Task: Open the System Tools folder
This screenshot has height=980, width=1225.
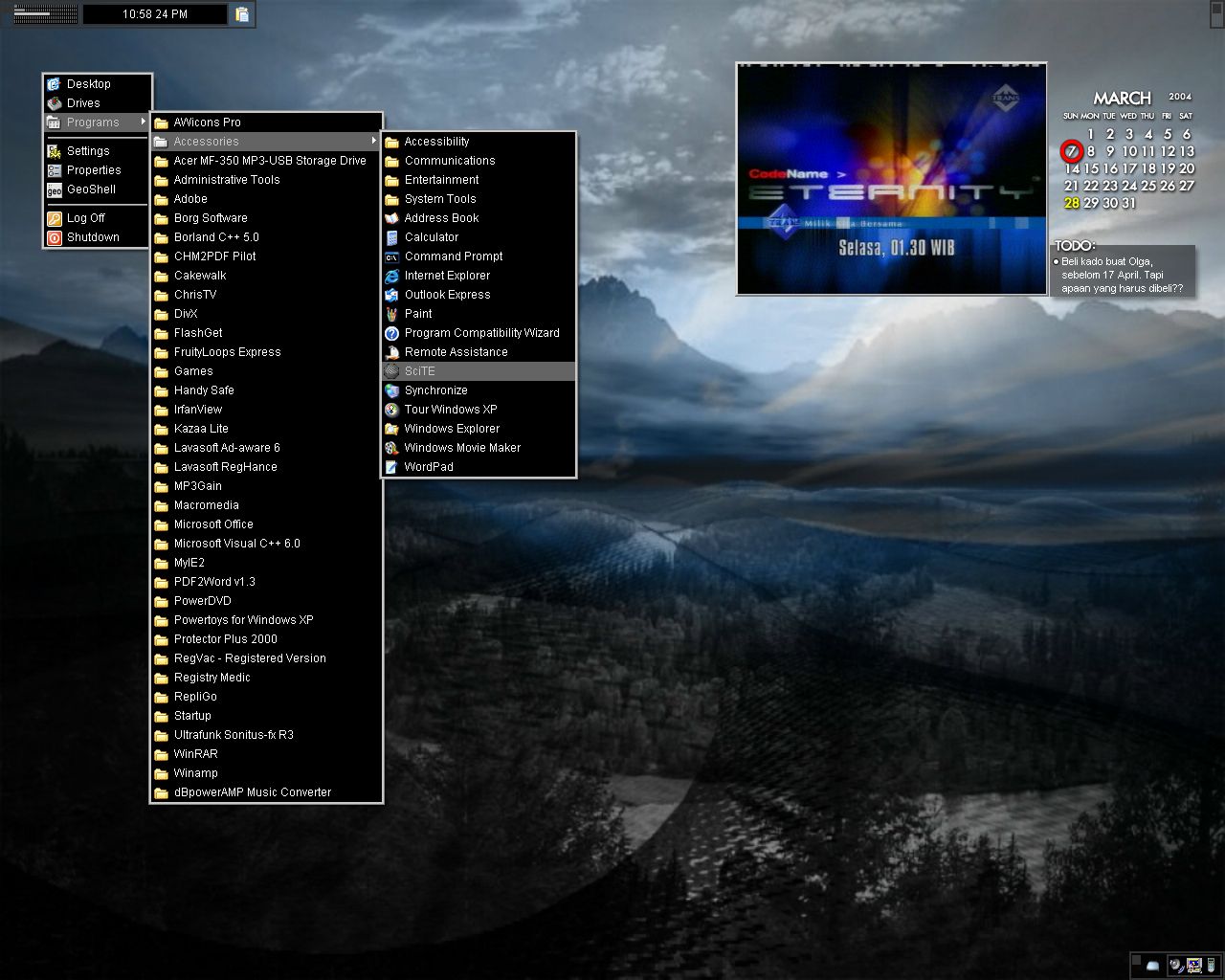Action: point(479,199)
